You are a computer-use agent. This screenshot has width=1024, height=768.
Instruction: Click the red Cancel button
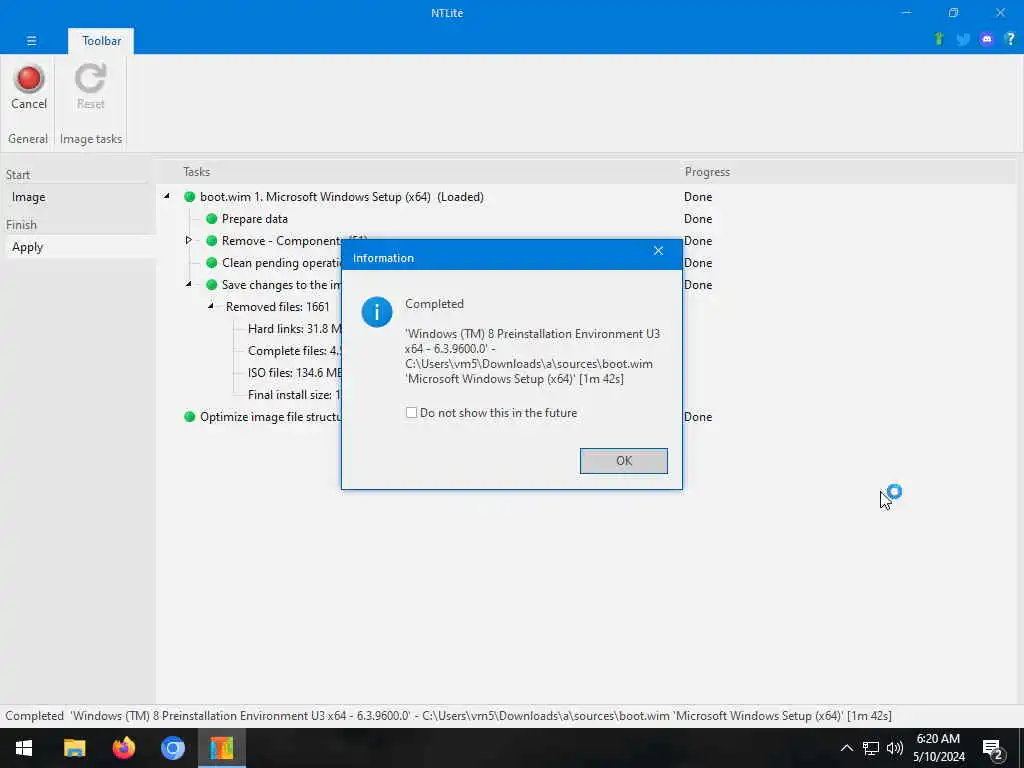(x=29, y=88)
